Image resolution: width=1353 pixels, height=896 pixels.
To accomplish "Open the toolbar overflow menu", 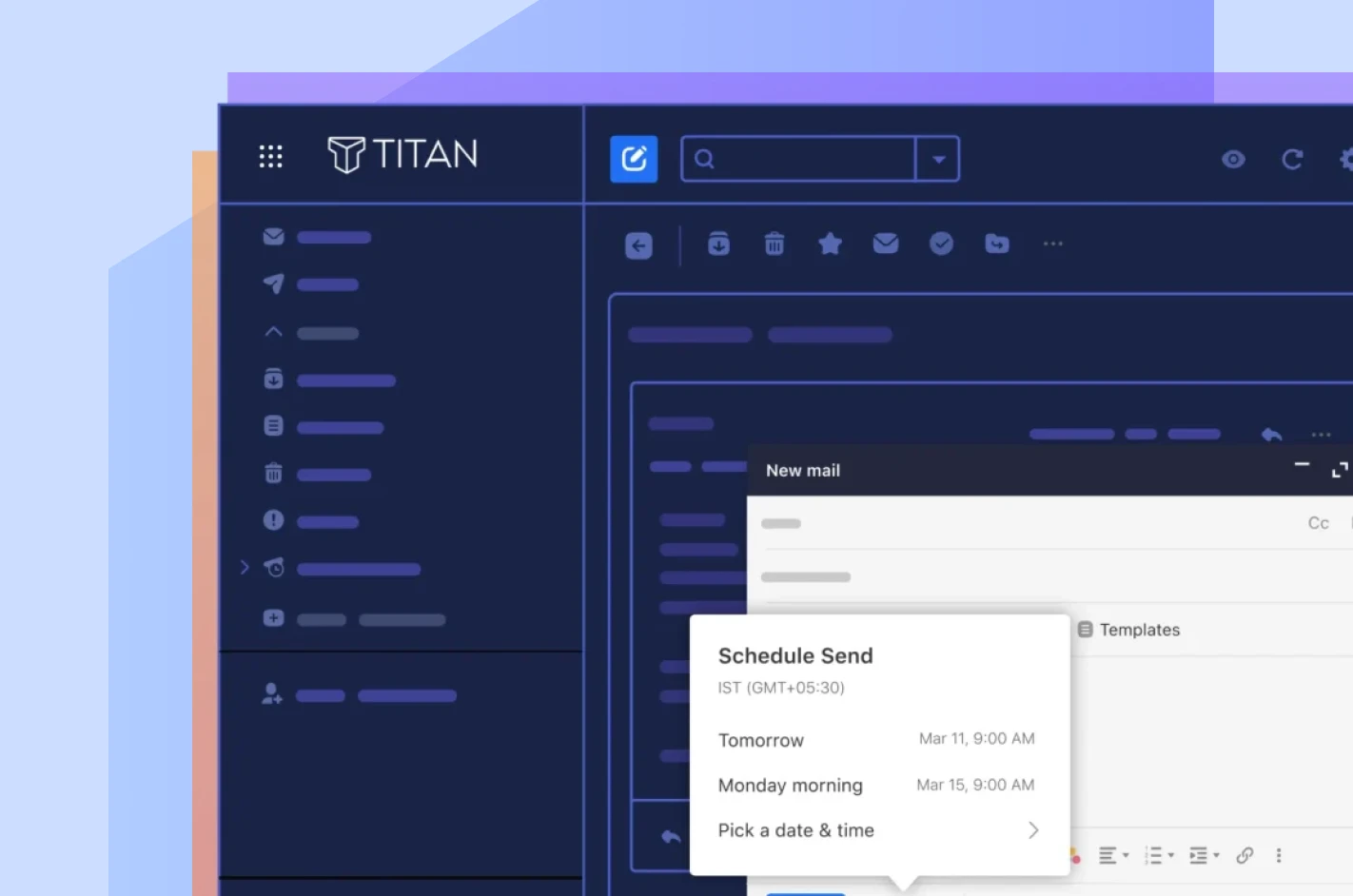I will pyautogui.click(x=1052, y=244).
